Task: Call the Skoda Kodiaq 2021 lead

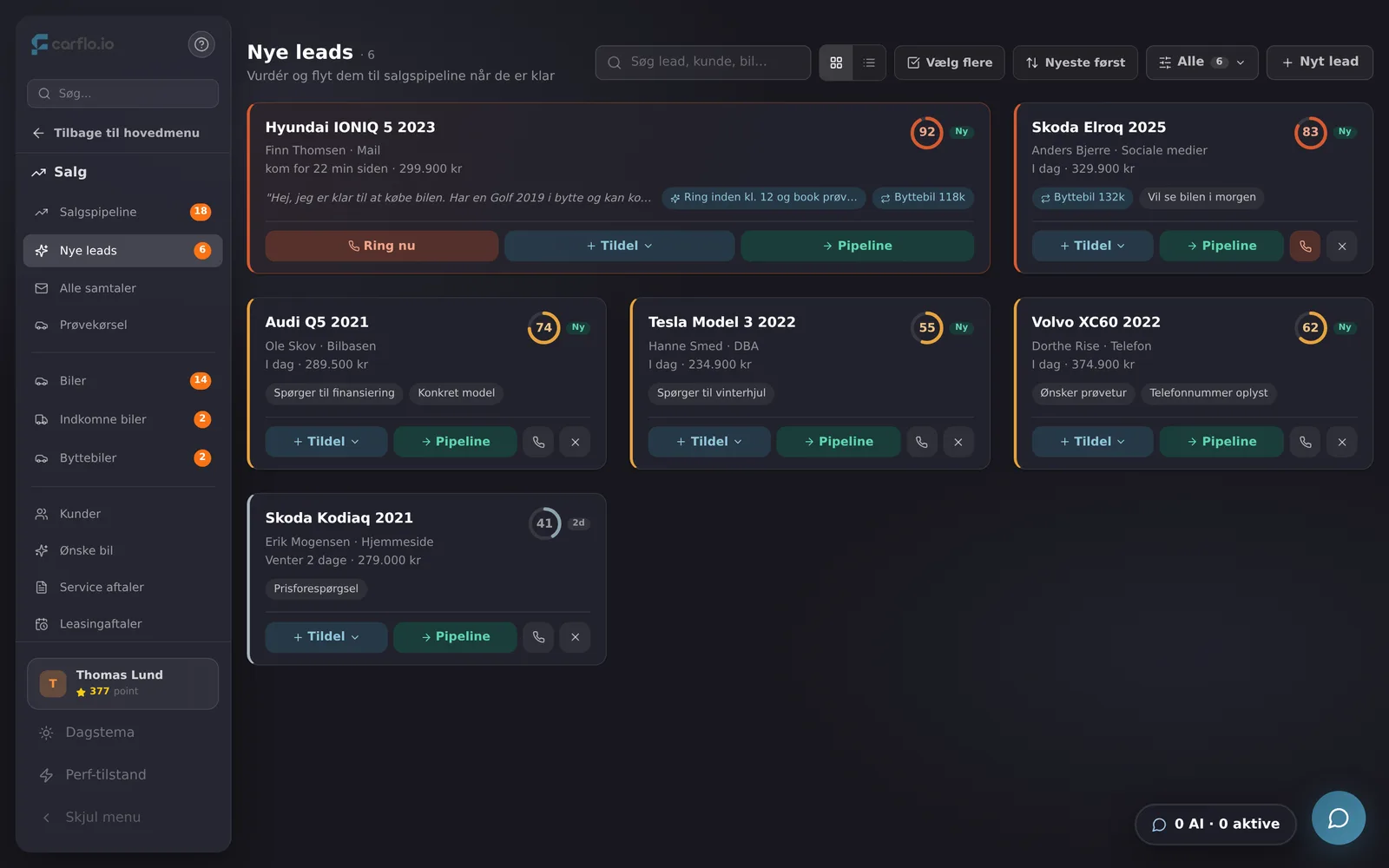Action: point(538,637)
